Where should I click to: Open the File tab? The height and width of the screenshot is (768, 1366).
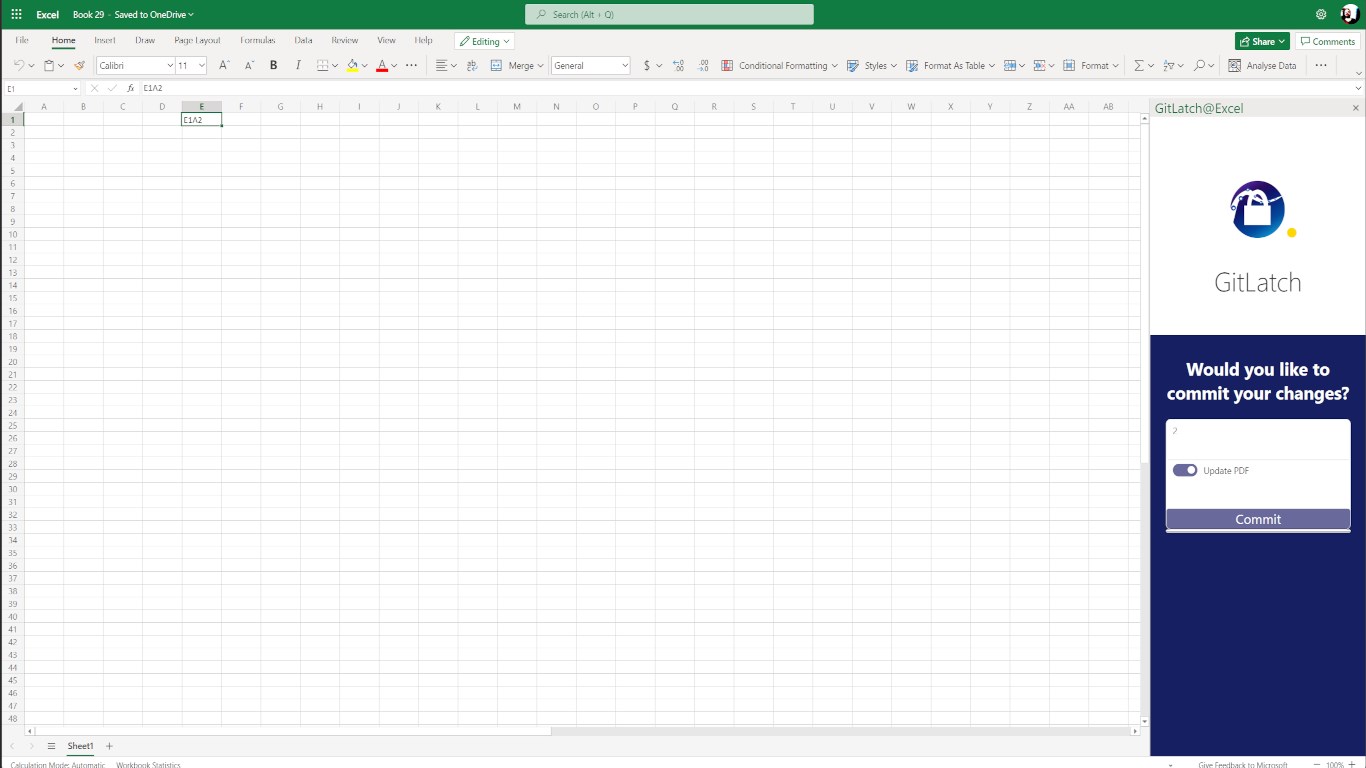(22, 41)
